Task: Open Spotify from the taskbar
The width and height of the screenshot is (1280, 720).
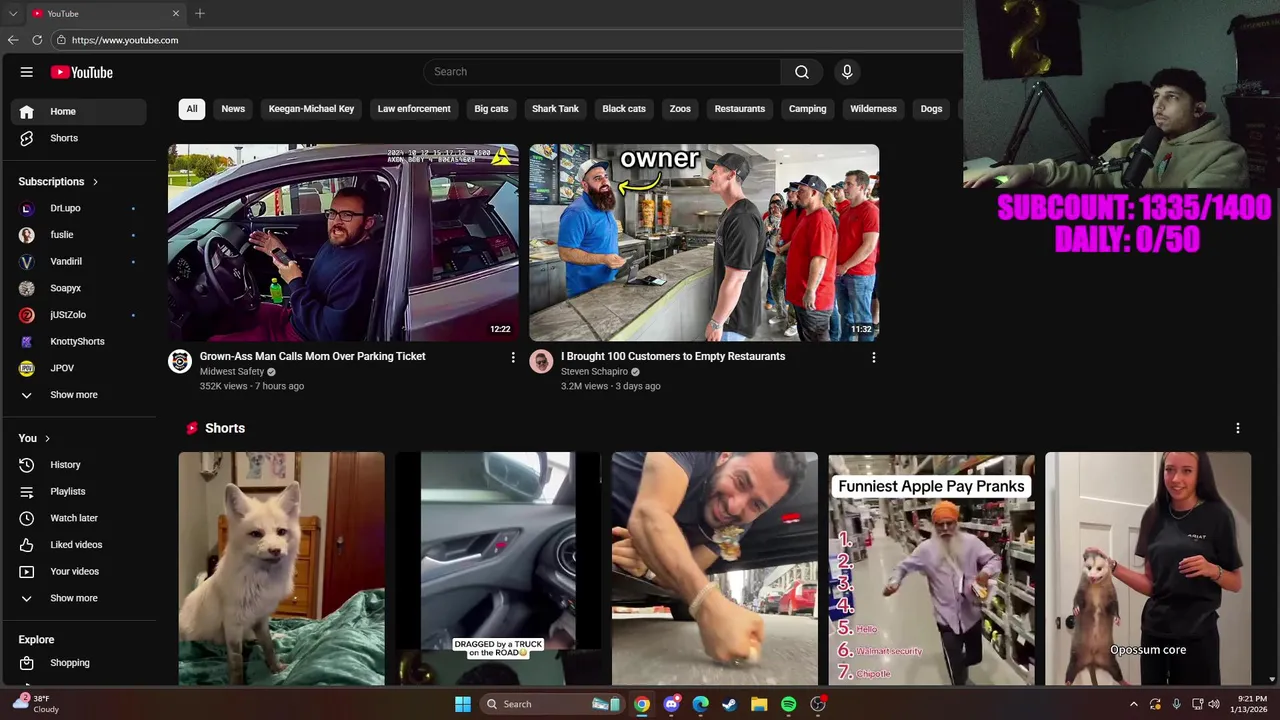Action: (x=788, y=704)
